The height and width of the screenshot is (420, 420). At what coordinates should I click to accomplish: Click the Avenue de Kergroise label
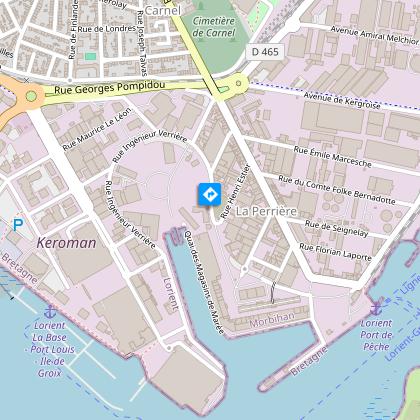(342, 101)
